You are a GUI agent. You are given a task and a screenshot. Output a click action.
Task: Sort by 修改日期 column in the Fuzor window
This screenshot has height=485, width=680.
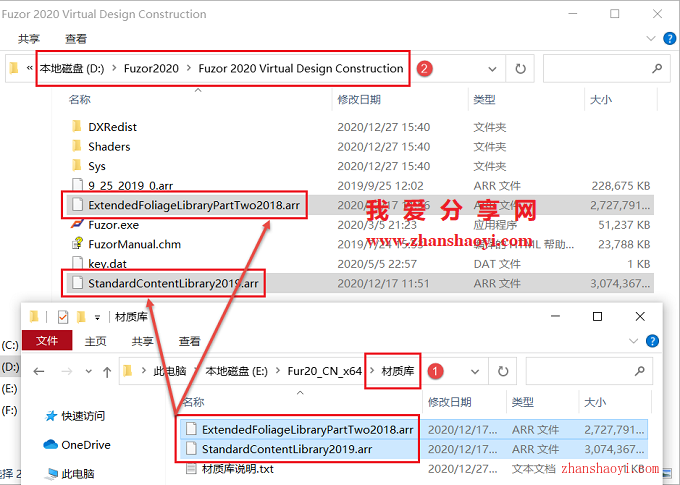(x=359, y=99)
